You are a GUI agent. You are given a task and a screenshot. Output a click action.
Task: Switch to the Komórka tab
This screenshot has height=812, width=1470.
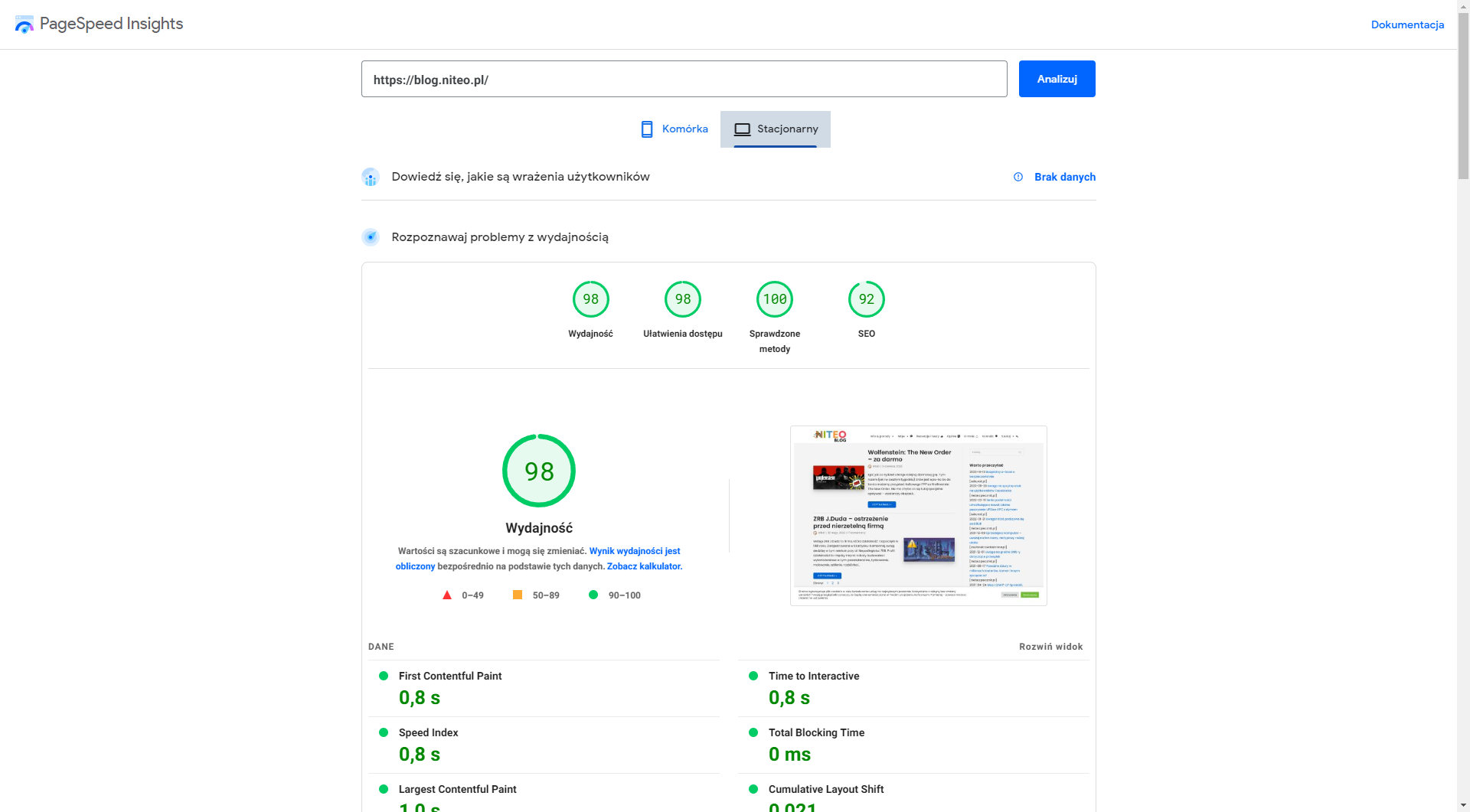(675, 129)
